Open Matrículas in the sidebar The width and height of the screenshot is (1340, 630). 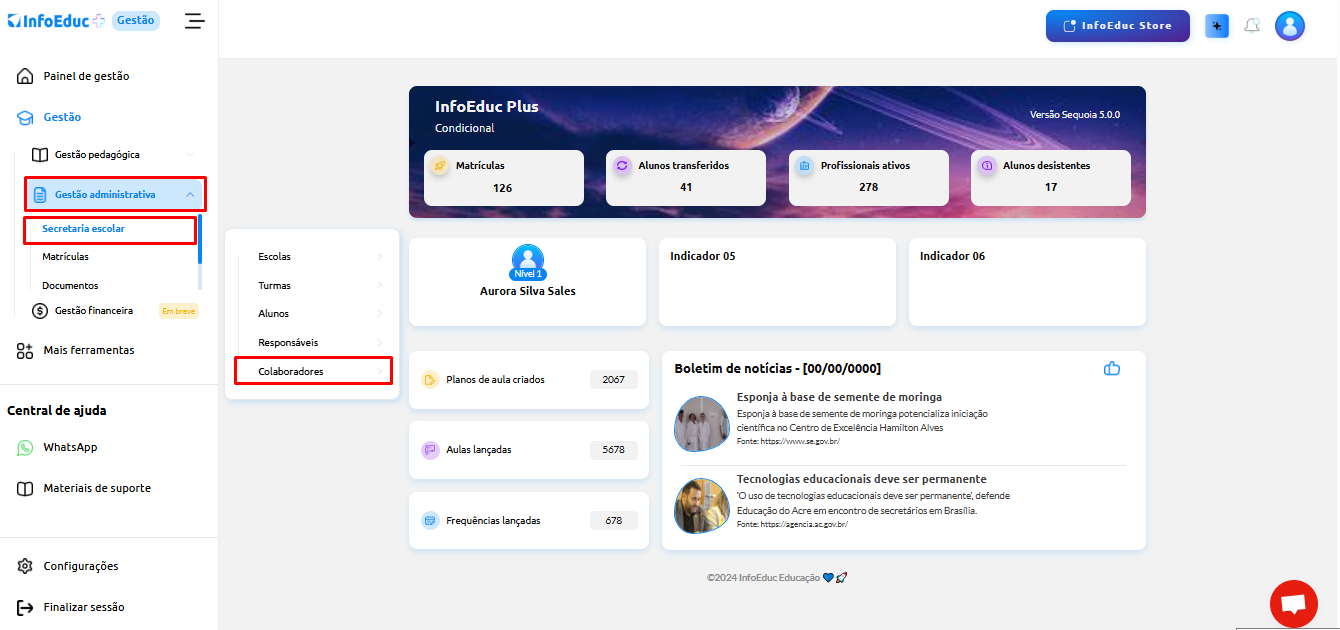65,257
